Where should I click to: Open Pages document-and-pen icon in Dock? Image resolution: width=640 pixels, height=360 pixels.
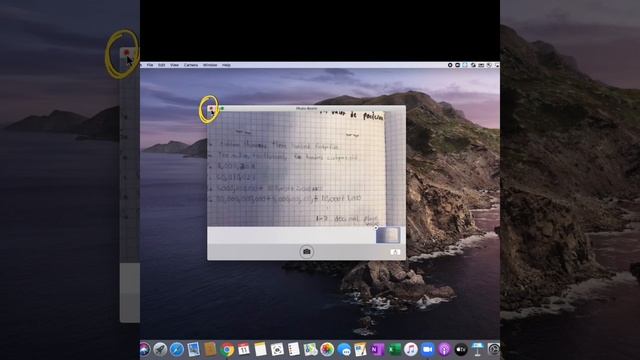click(x=360, y=349)
